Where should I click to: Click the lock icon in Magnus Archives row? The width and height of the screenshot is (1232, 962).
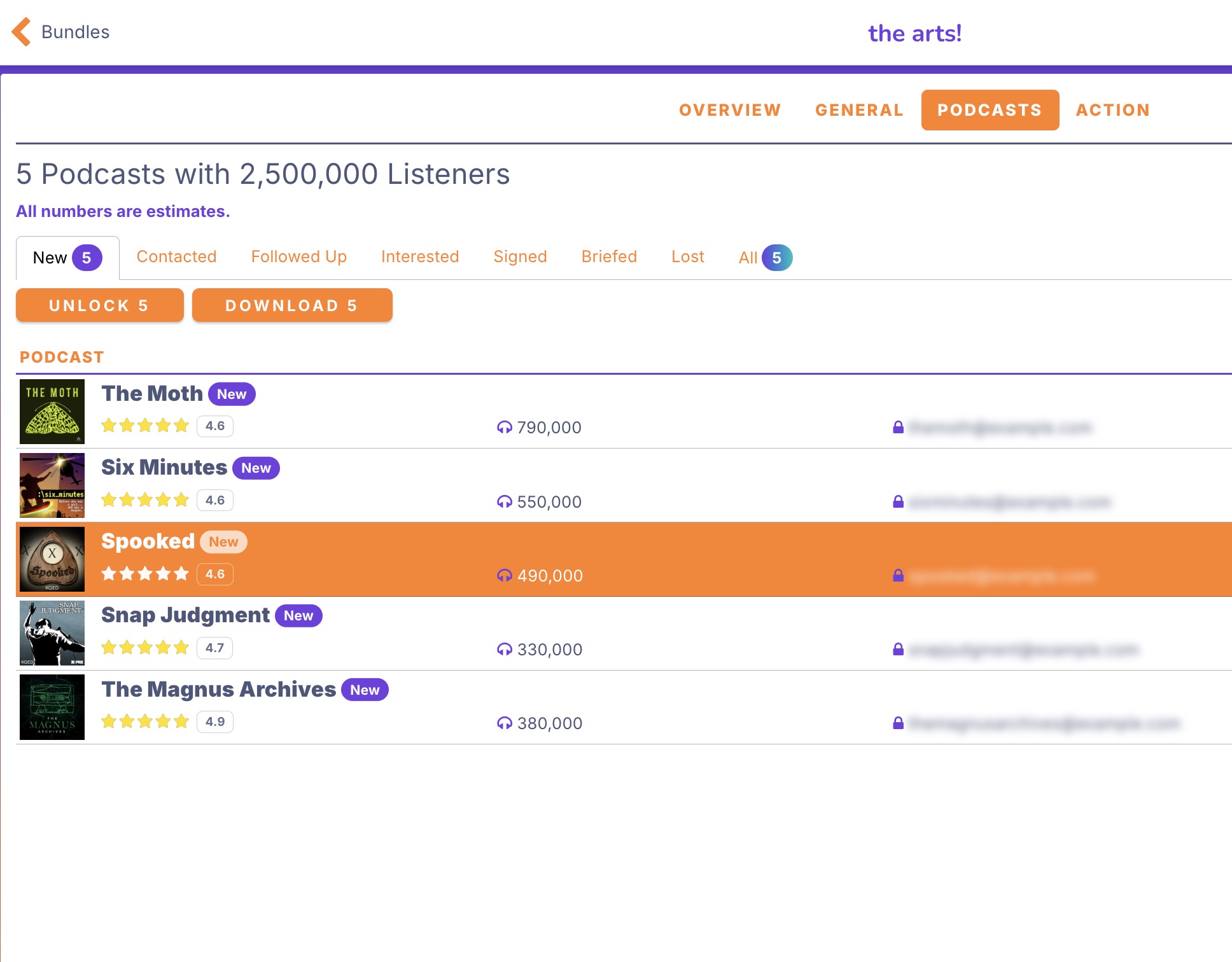[898, 723]
